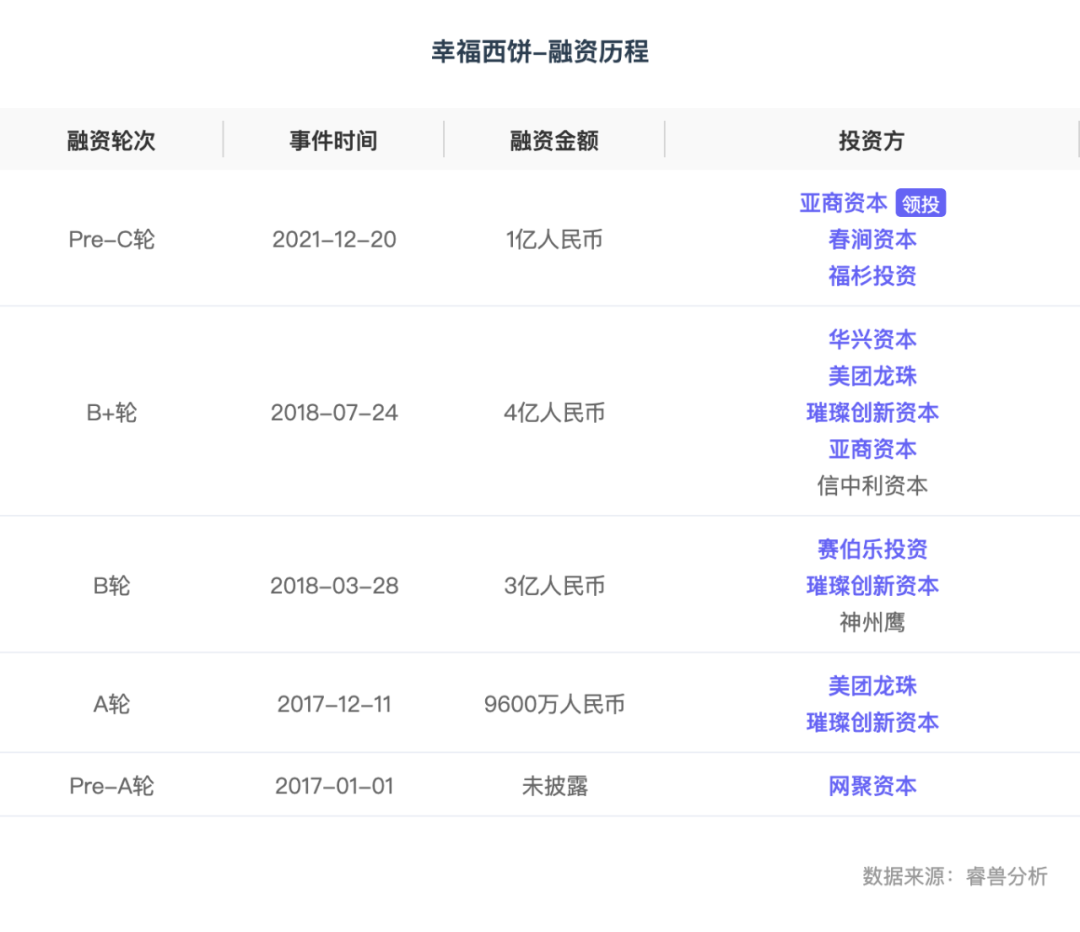Image resolution: width=1080 pixels, height=932 pixels.
Task: Click 璀璨创新资本 in the A轮 row
Action: click(872, 722)
